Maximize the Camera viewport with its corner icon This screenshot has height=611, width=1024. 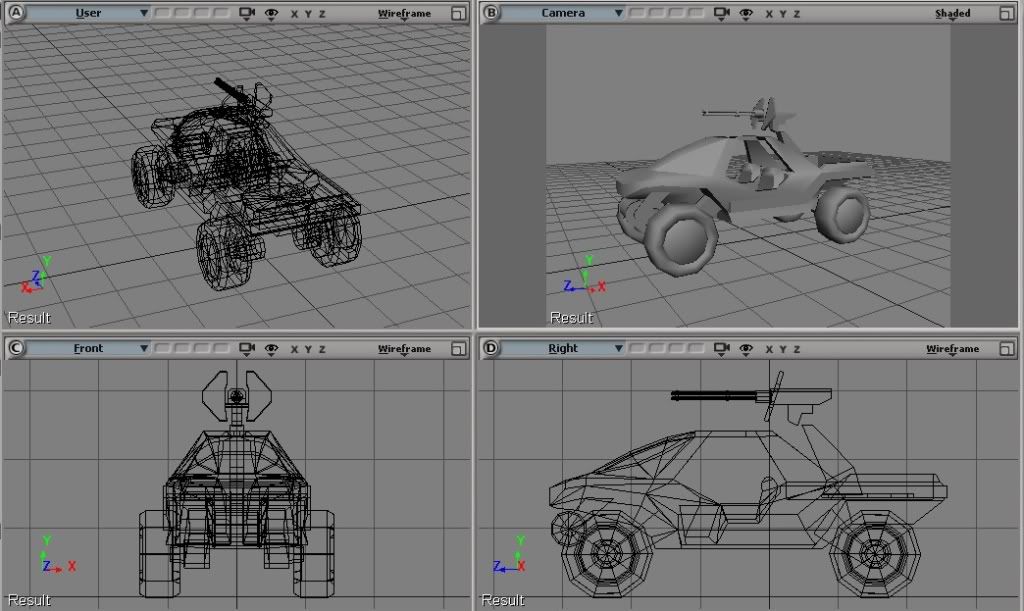pos(1007,13)
